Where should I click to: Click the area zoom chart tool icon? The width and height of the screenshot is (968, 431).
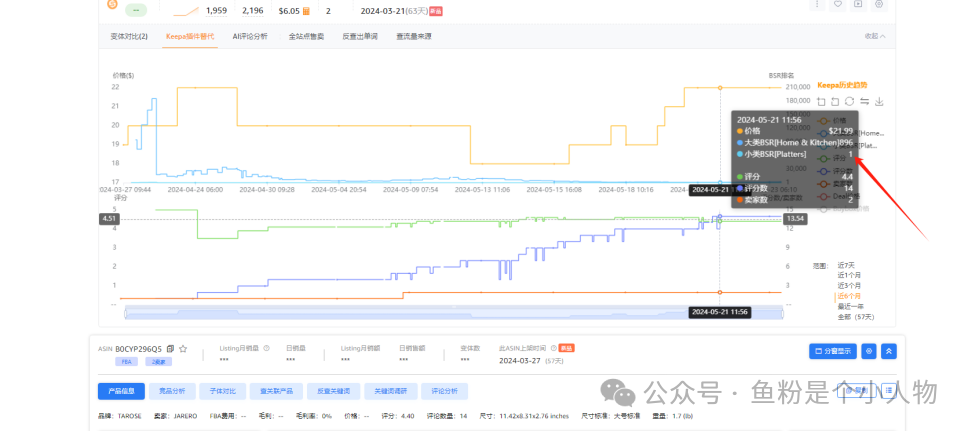pos(821,101)
